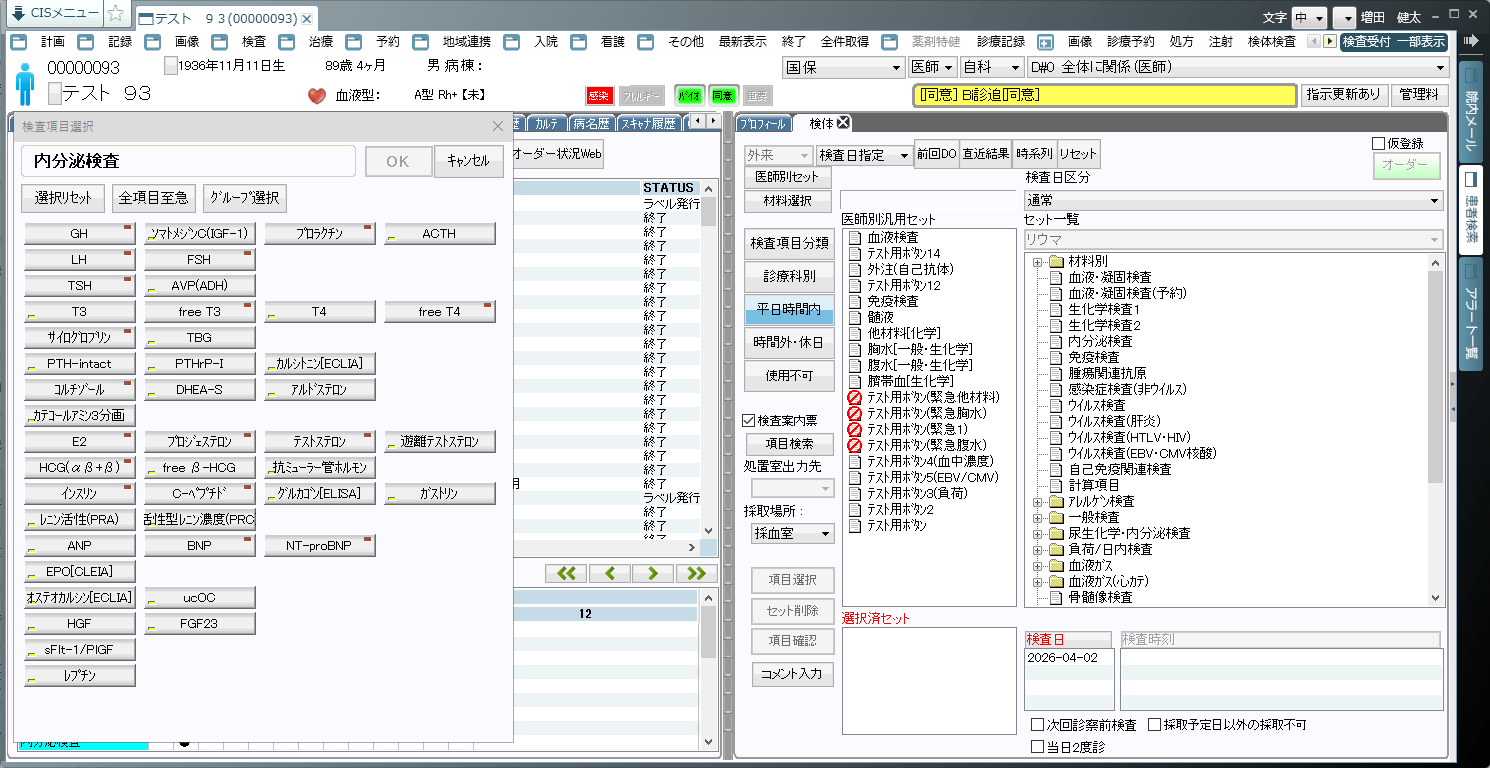Image resolution: width=1490 pixels, height=768 pixels.
Task: Check the 当日2度診 checkbox
Action: pos(1037,746)
